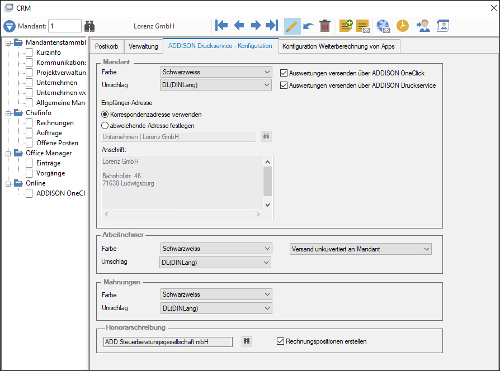
Task: Click the add person icon
Action: coord(423,26)
